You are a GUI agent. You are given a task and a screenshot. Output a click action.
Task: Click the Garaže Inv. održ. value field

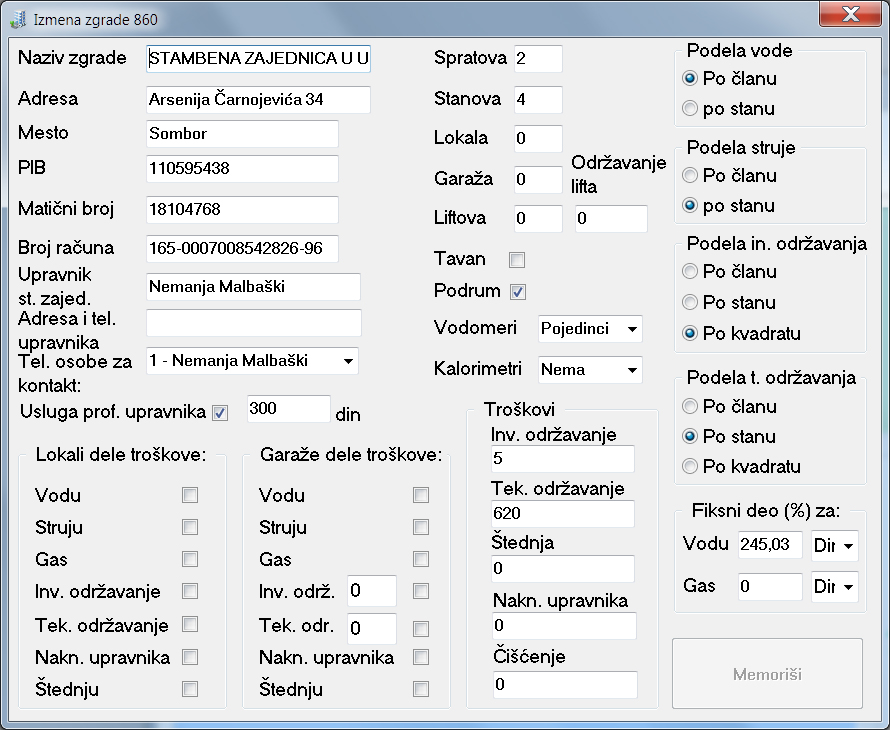372,591
